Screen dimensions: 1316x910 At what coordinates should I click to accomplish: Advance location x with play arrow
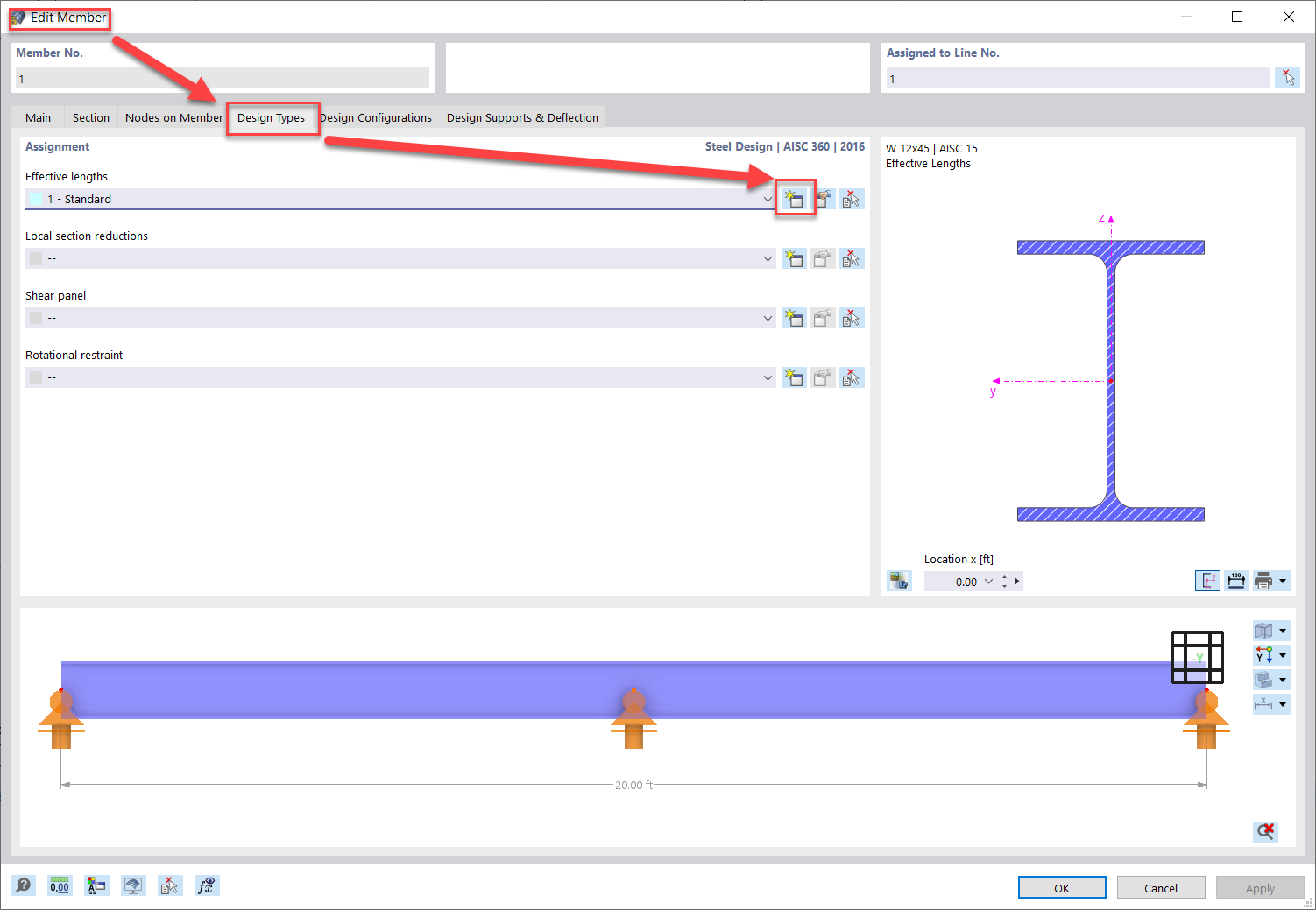(x=1016, y=582)
